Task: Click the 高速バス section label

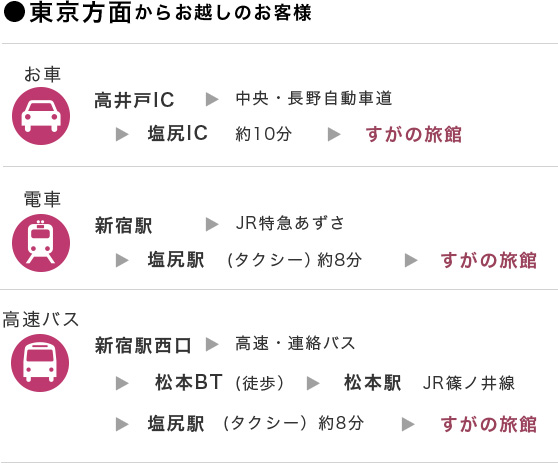Action: pos(40,319)
